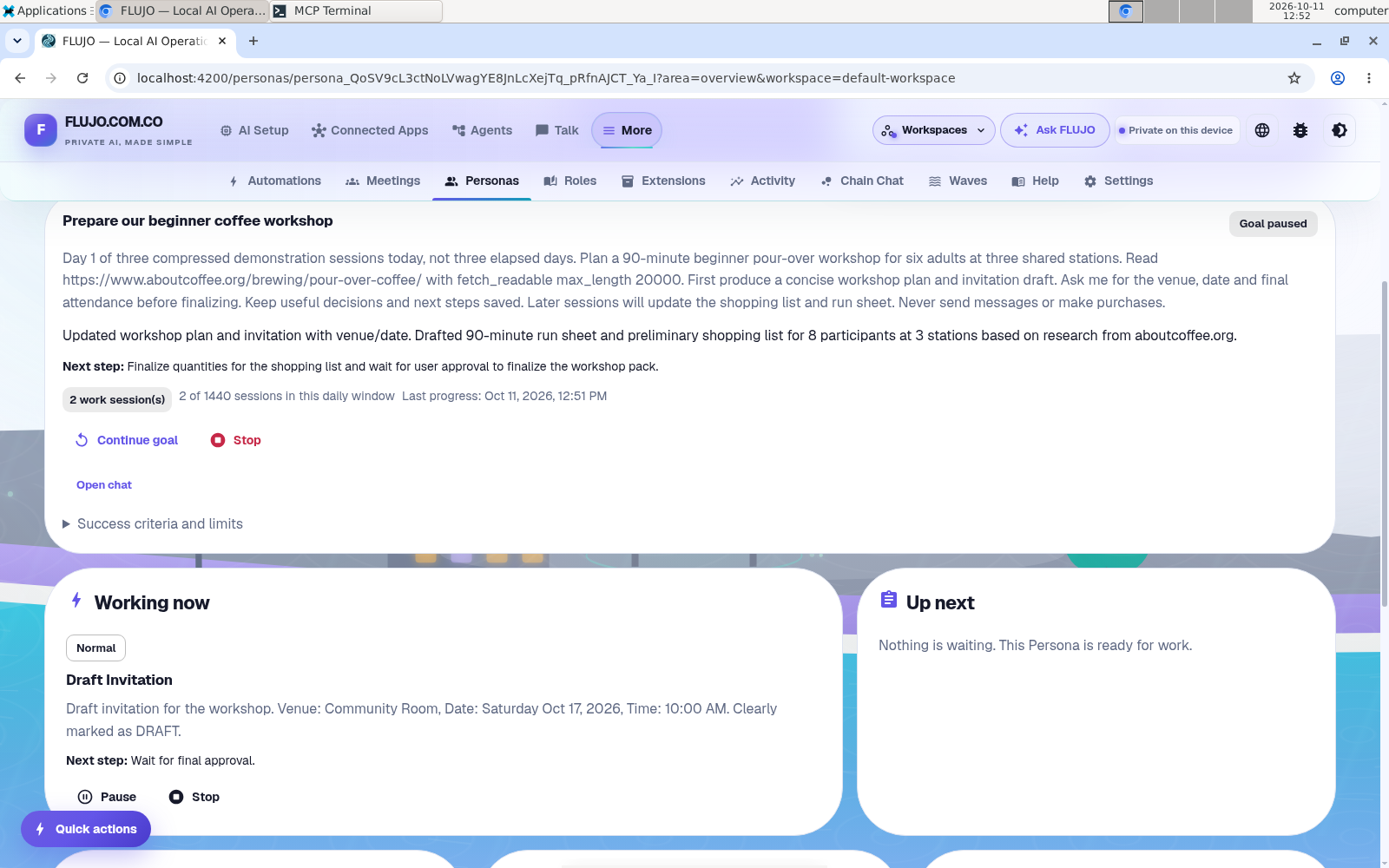
Task: Click the Quick actions button
Action: (86, 829)
